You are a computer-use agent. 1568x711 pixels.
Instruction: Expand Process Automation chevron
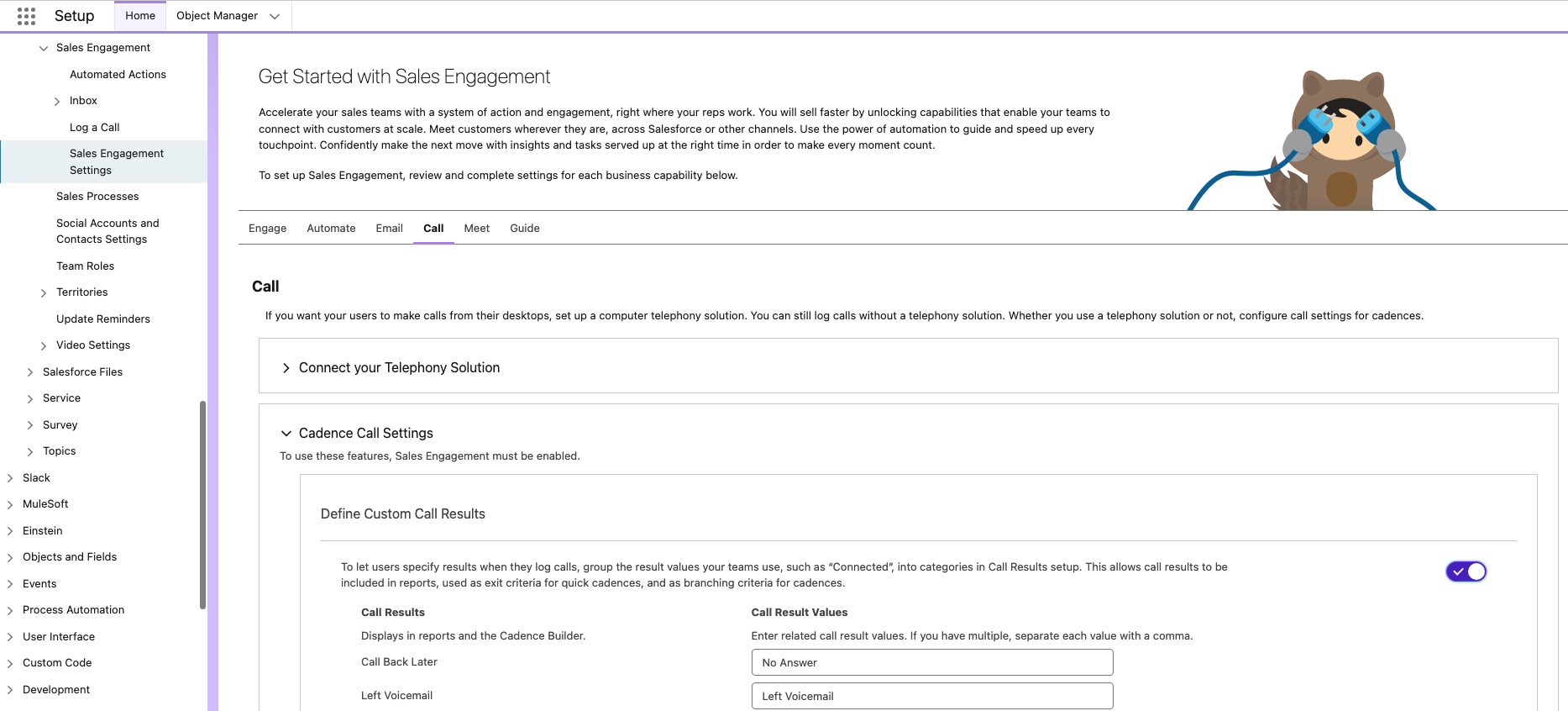coord(10,610)
